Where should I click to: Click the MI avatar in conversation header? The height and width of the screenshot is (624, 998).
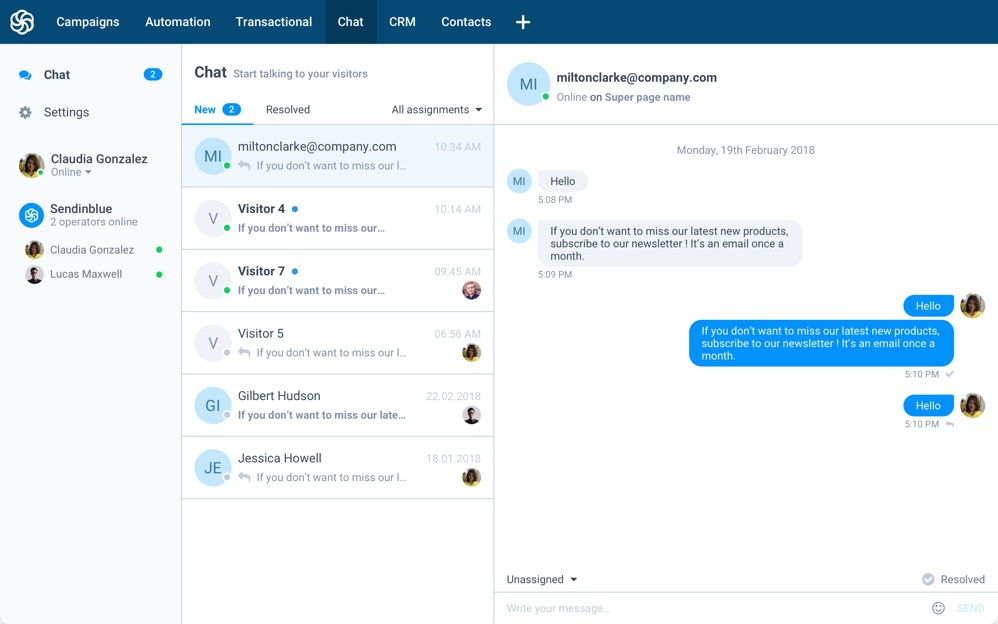pyautogui.click(x=528, y=85)
